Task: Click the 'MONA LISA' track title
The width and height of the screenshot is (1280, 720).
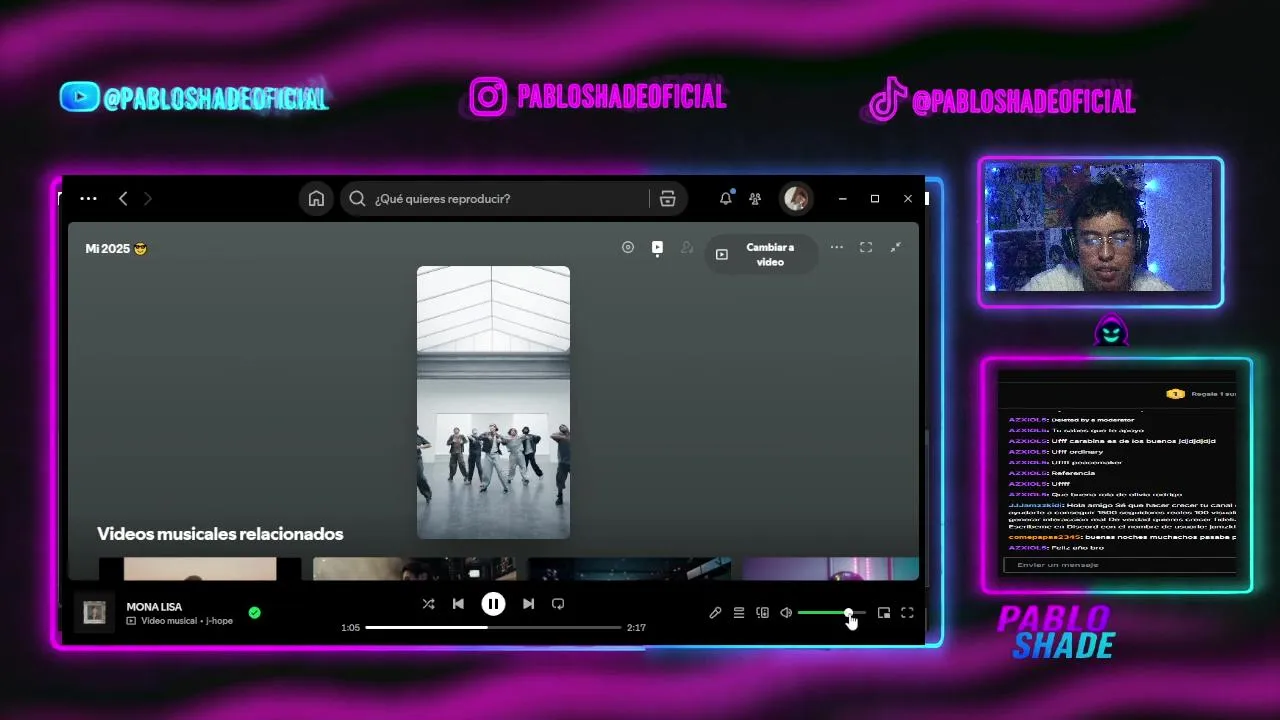Action: (x=154, y=606)
